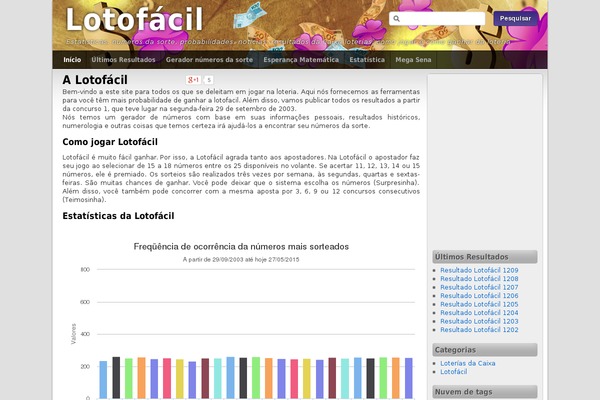The height and width of the screenshot is (400, 600).
Task: Click the A Lotofácil page heading
Action: (95, 80)
